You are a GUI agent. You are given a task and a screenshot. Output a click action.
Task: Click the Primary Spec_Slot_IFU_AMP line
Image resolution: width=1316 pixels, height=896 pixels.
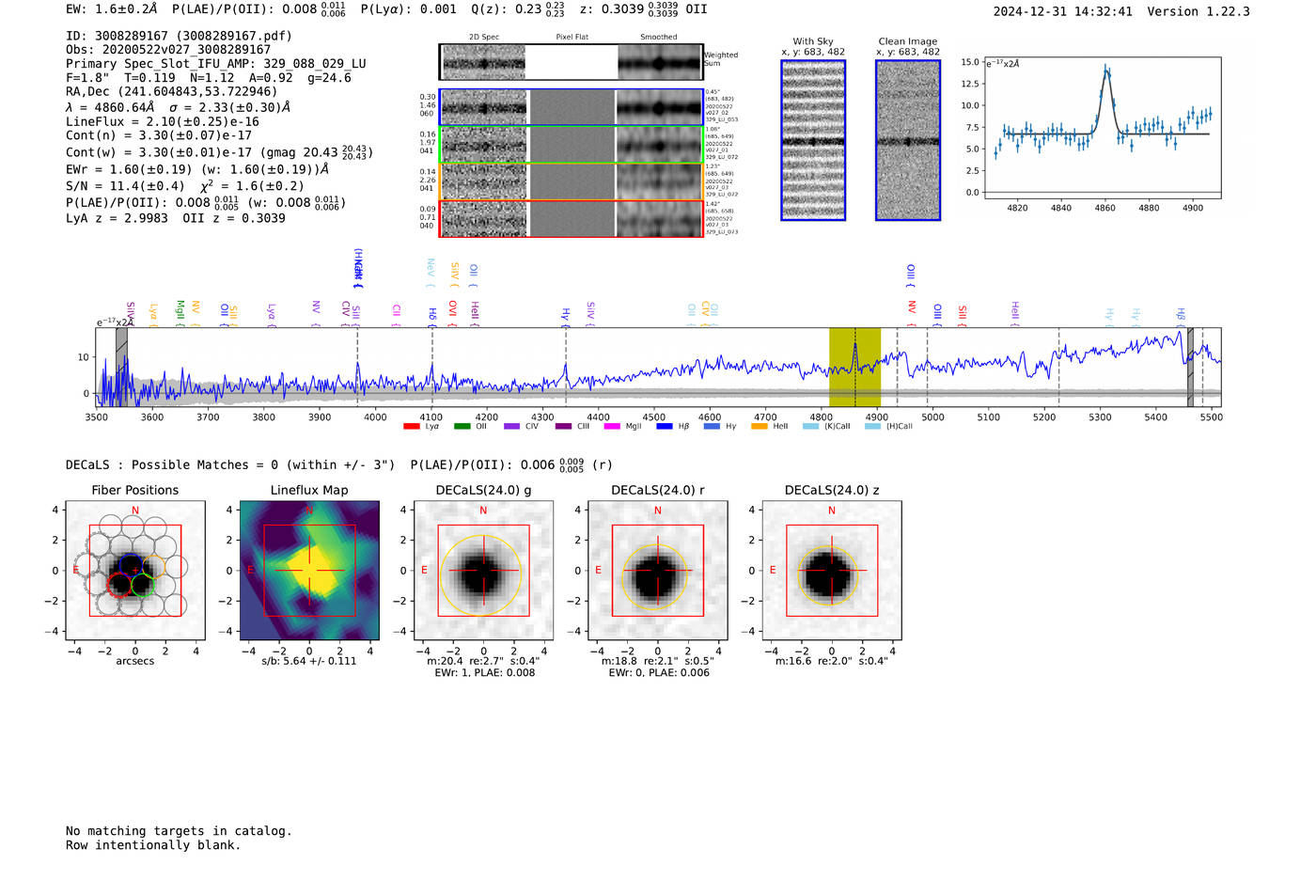(216, 64)
